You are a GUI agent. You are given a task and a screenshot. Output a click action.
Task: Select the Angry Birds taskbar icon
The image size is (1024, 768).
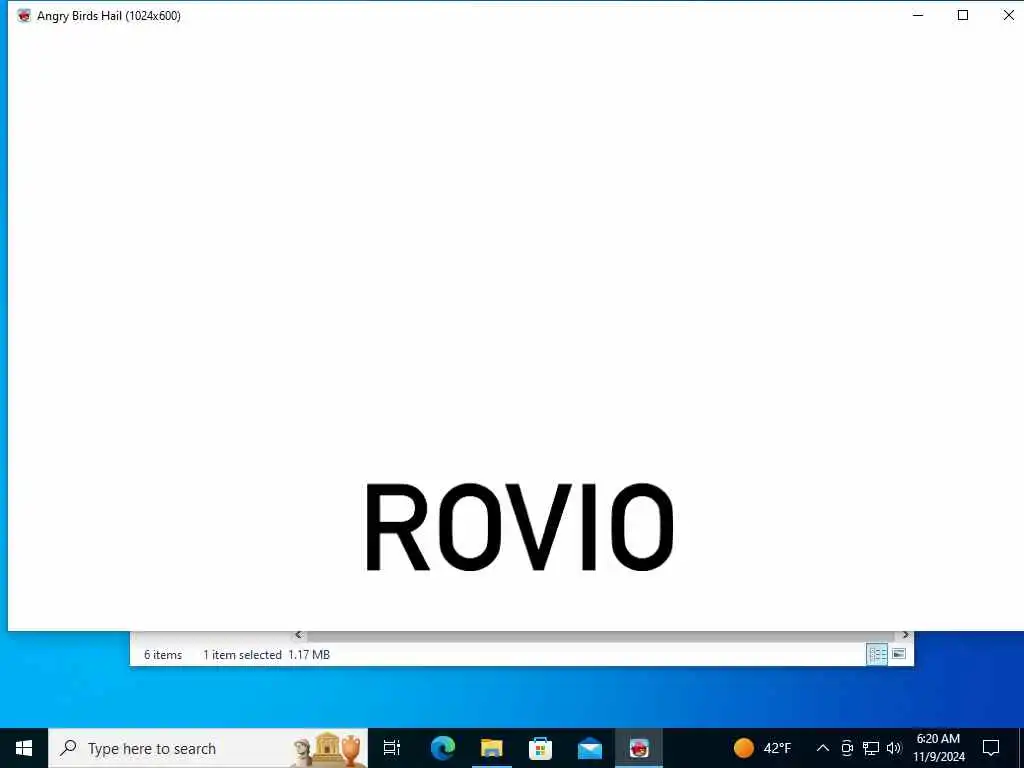[639, 748]
